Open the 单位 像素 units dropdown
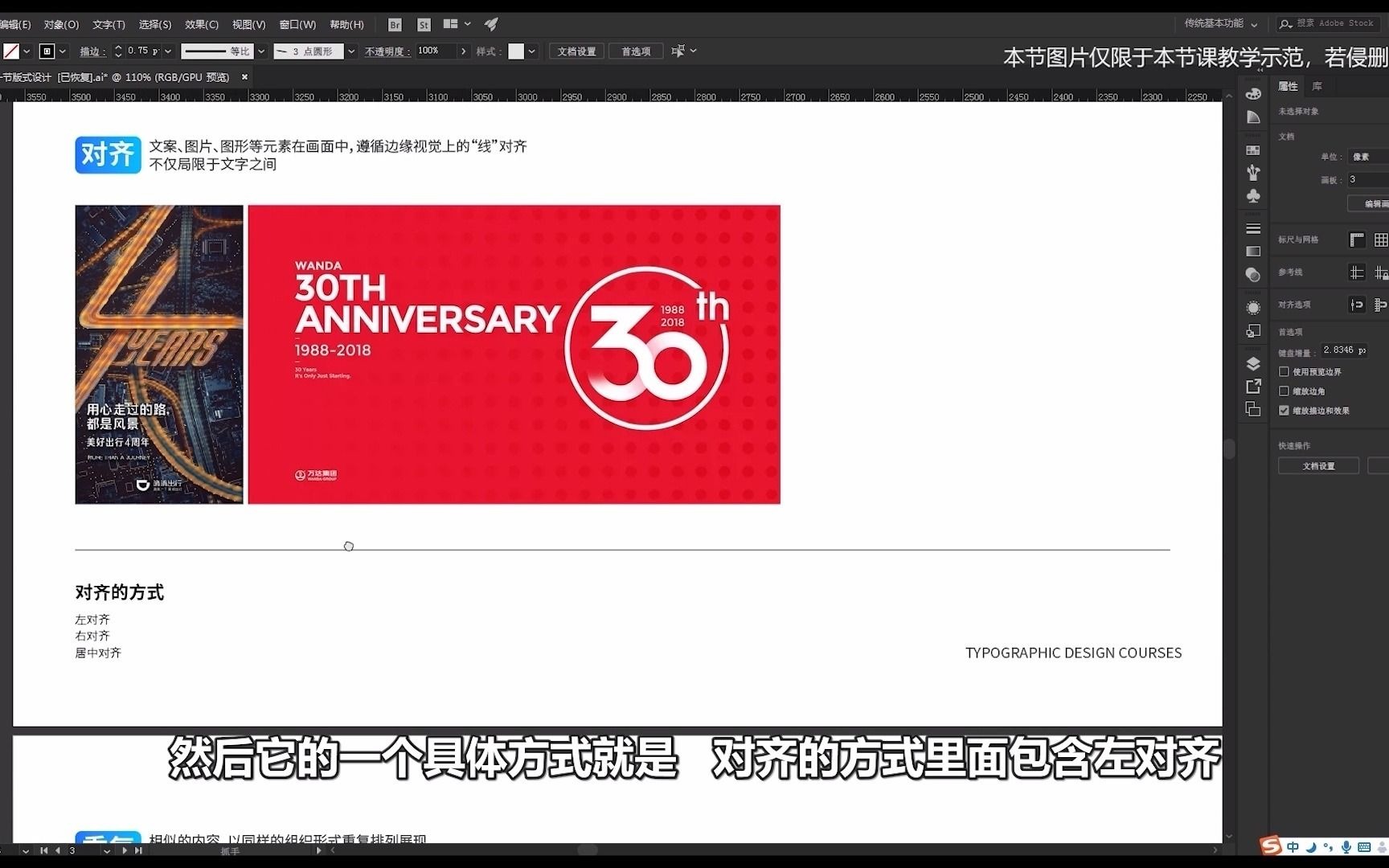This screenshot has height=868, width=1389. click(x=1368, y=157)
